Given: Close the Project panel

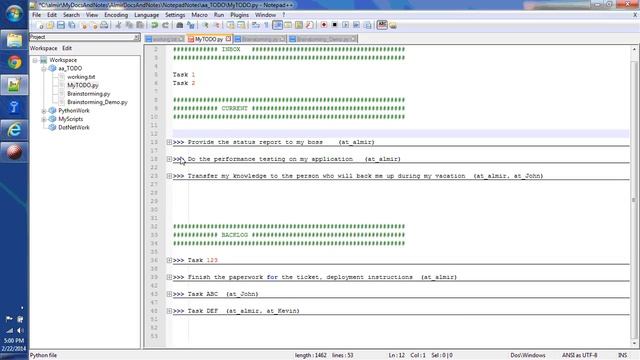Looking at the screenshot, I should point(136,37).
